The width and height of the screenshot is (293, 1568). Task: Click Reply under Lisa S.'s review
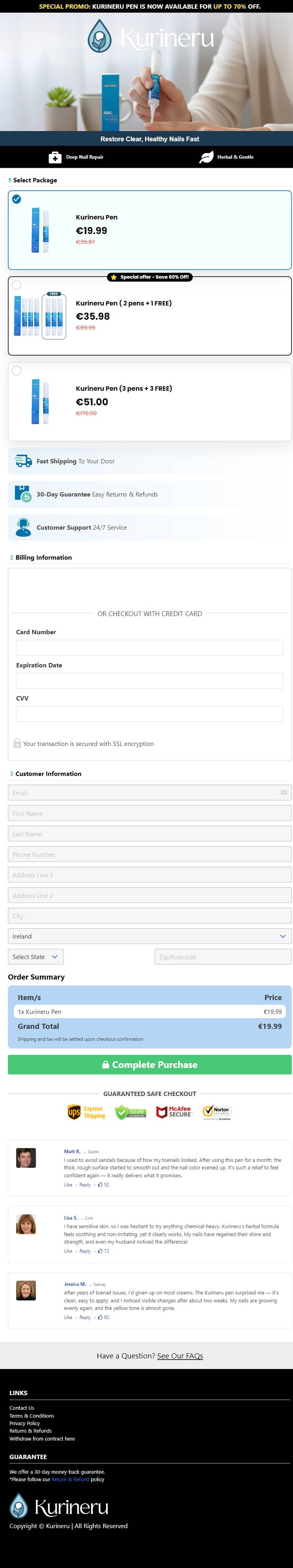85,1251
